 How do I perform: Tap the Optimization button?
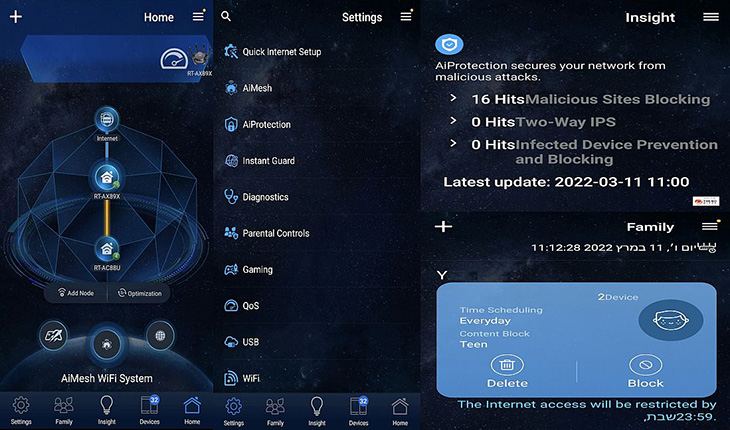[139, 293]
